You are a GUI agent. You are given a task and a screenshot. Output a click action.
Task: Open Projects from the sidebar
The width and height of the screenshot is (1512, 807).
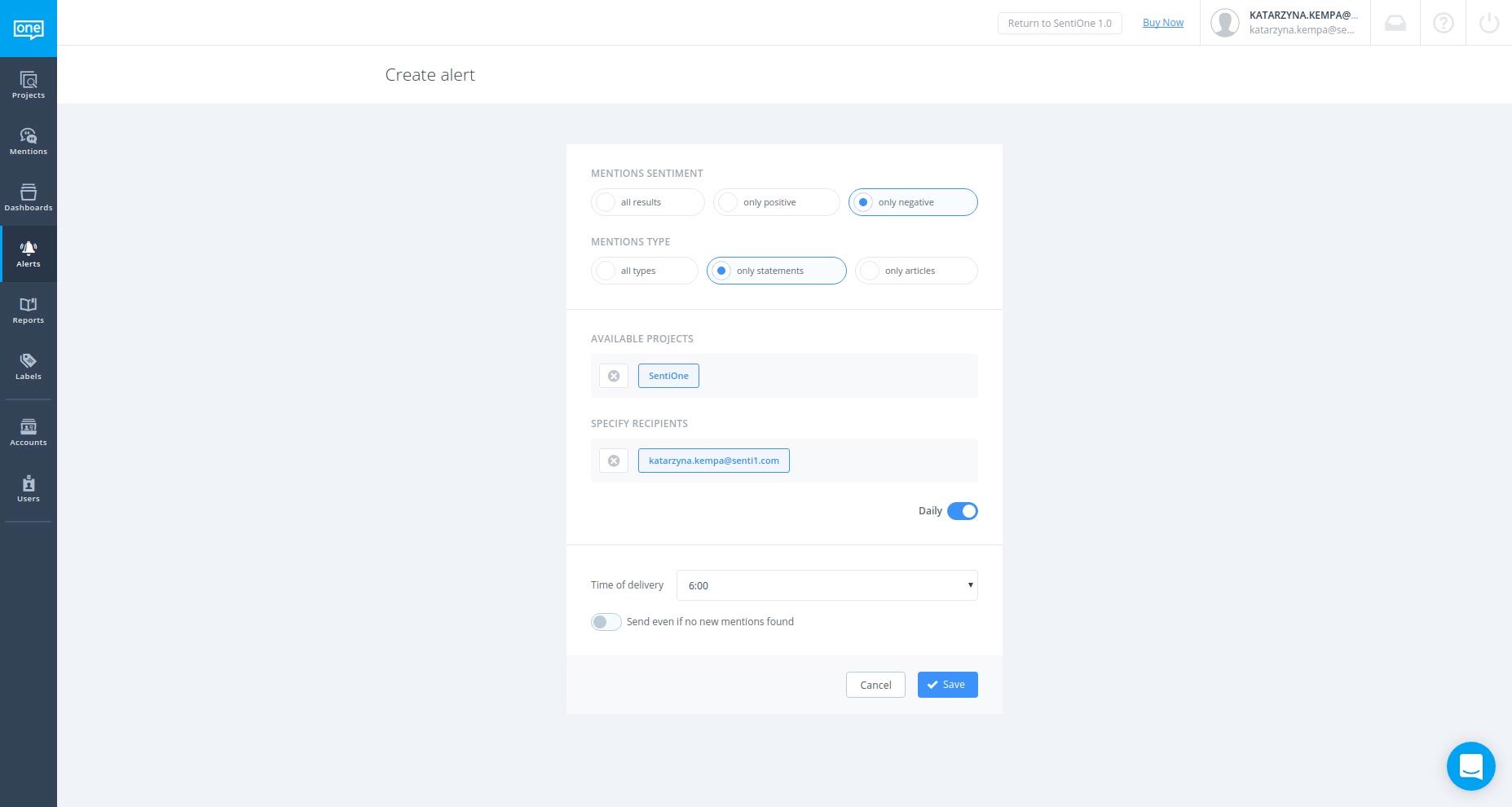click(29, 85)
